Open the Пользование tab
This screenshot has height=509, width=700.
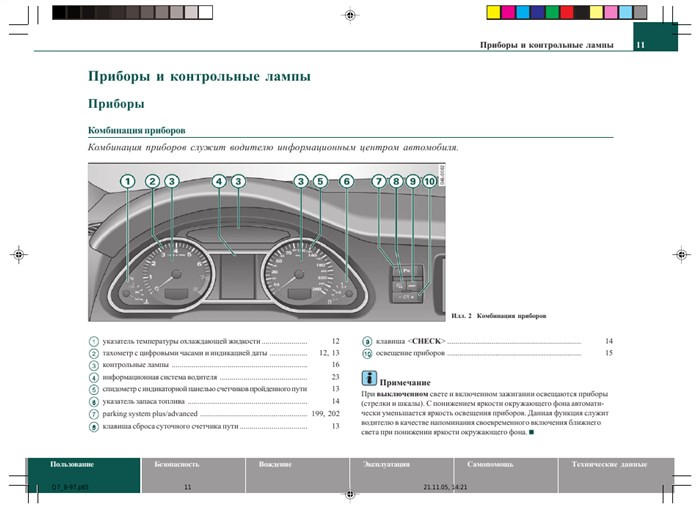[73, 465]
